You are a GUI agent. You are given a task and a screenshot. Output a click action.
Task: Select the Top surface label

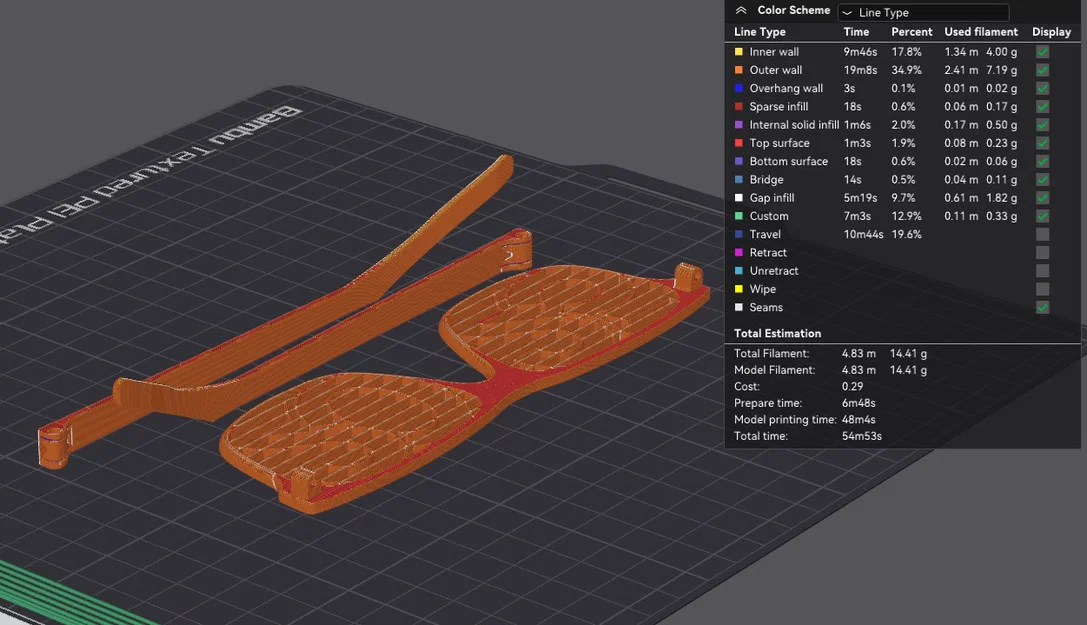[x=779, y=143]
